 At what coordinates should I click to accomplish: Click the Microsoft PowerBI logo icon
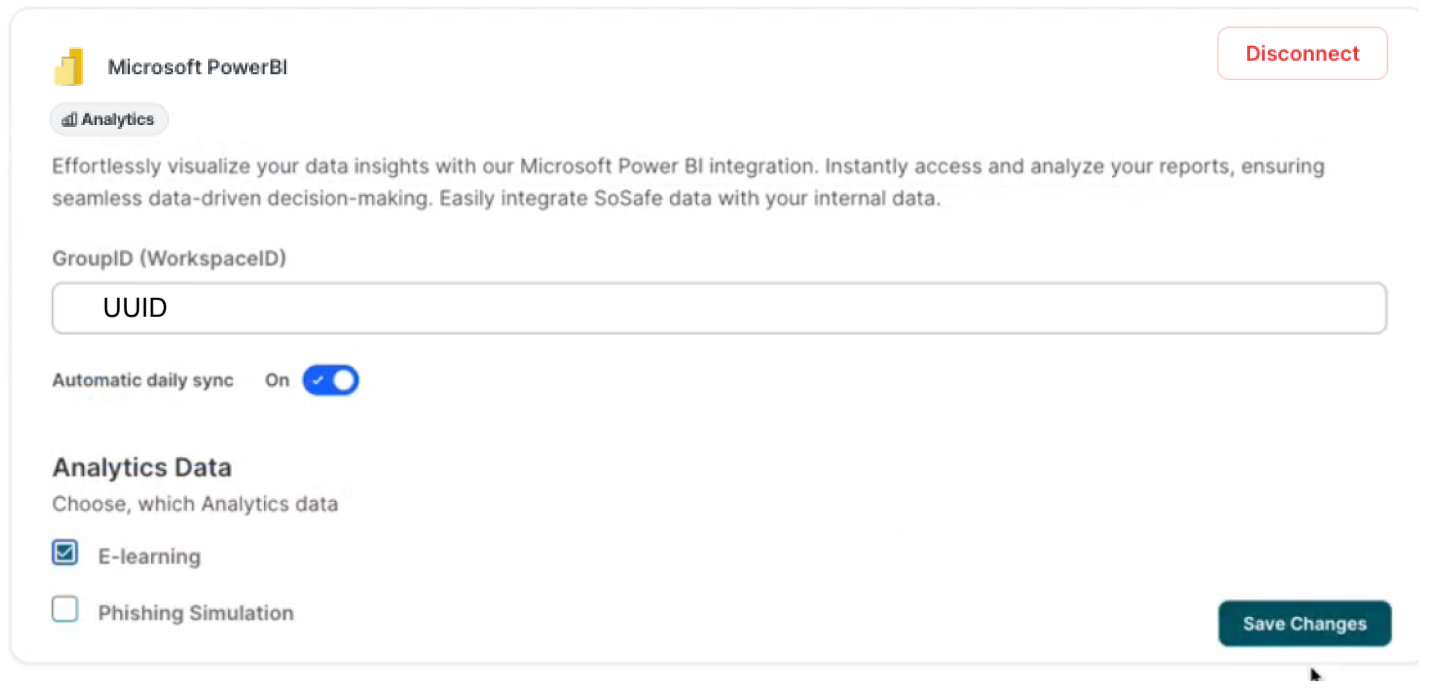[x=69, y=68]
